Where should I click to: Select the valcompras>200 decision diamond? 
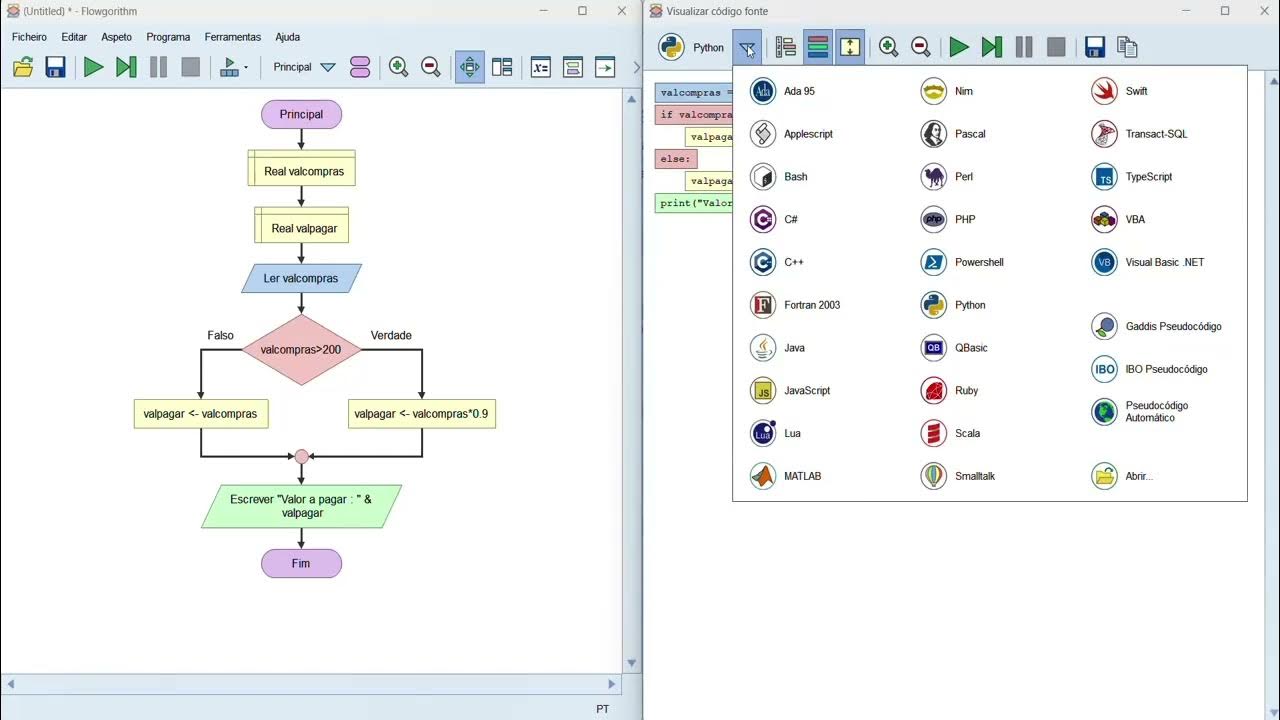click(301, 350)
